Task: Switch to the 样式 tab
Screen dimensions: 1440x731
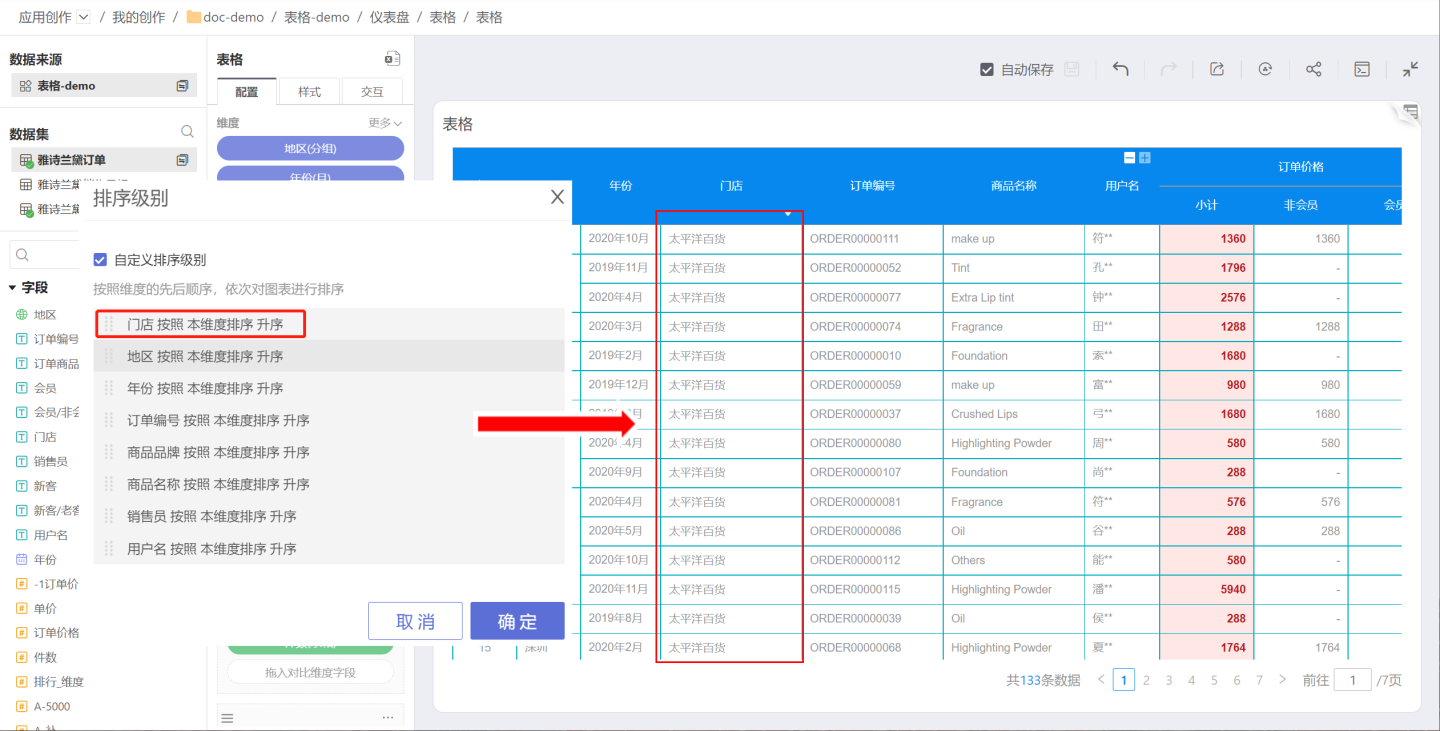Action: pyautogui.click(x=309, y=92)
